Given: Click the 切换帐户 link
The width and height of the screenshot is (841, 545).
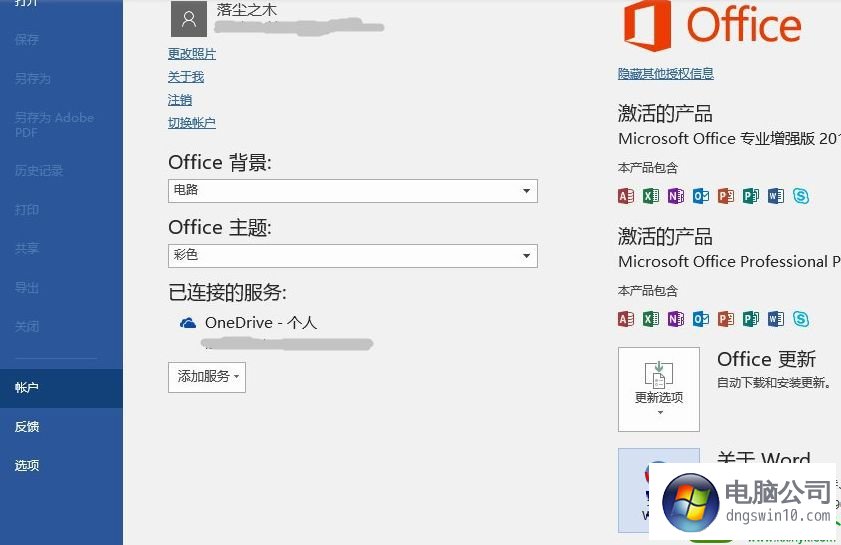Looking at the screenshot, I should tap(191, 123).
